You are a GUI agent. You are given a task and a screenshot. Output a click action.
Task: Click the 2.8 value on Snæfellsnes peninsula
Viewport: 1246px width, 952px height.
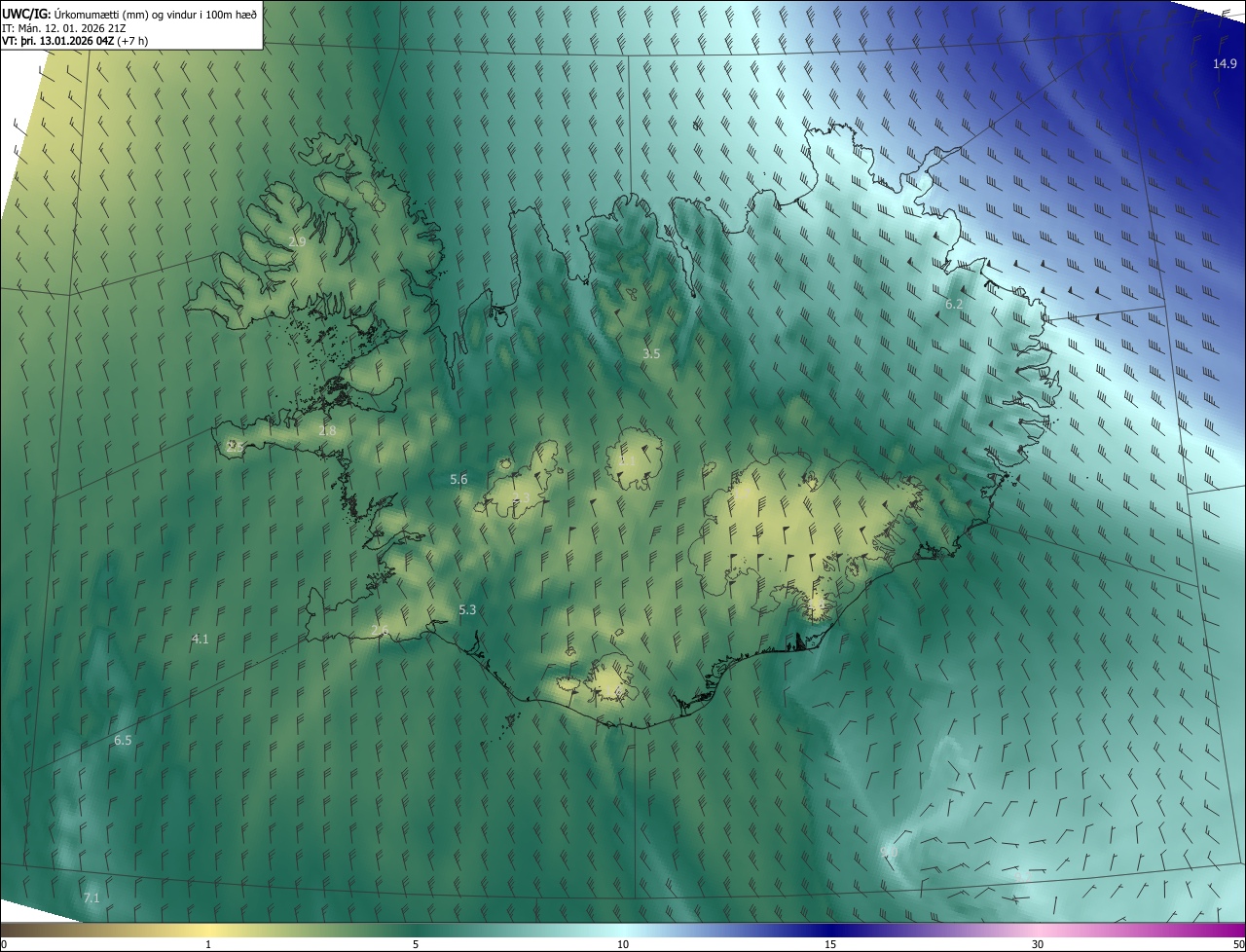(x=327, y=430)
